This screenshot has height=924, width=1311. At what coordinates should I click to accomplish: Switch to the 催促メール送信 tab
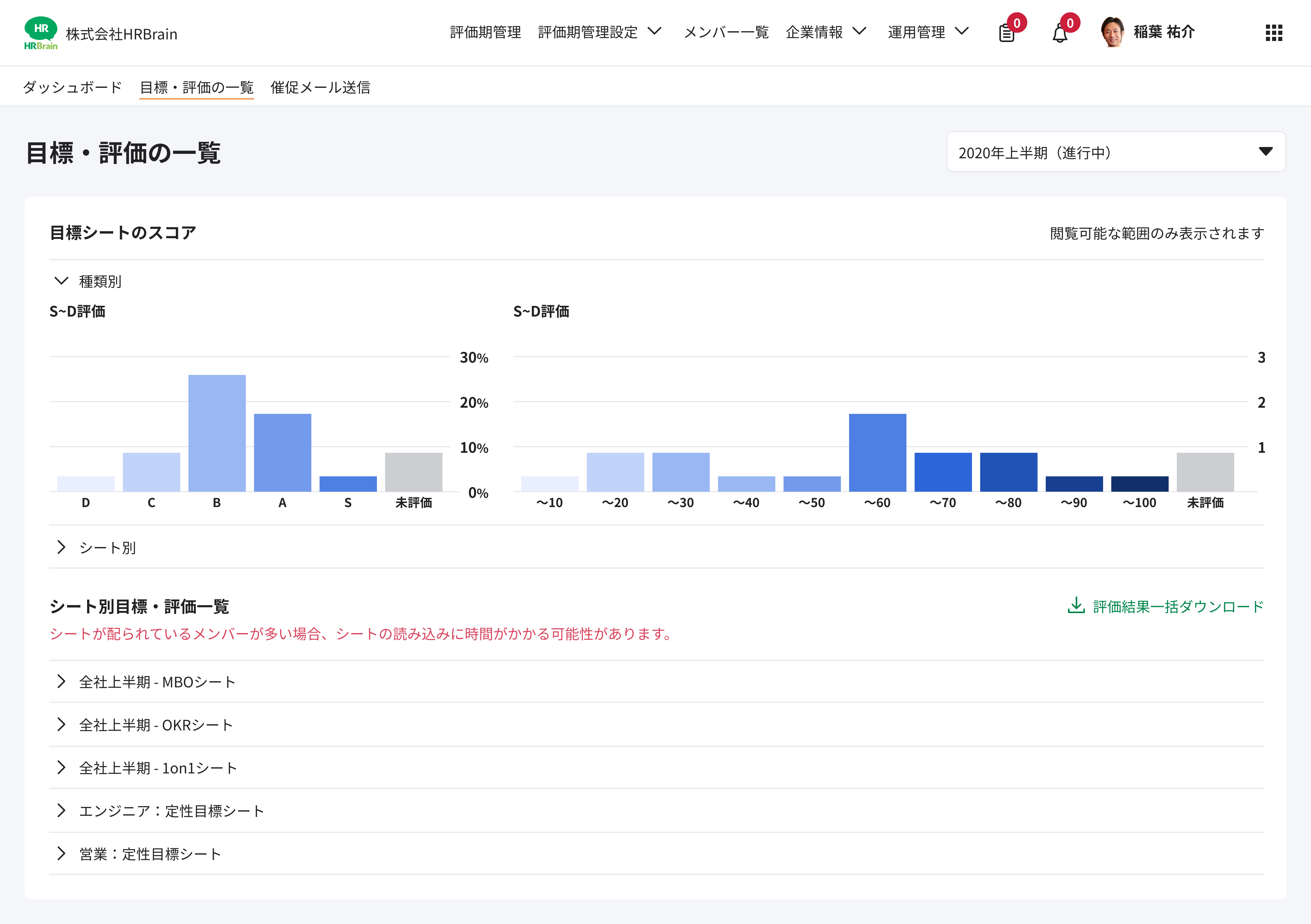point(320,87)
